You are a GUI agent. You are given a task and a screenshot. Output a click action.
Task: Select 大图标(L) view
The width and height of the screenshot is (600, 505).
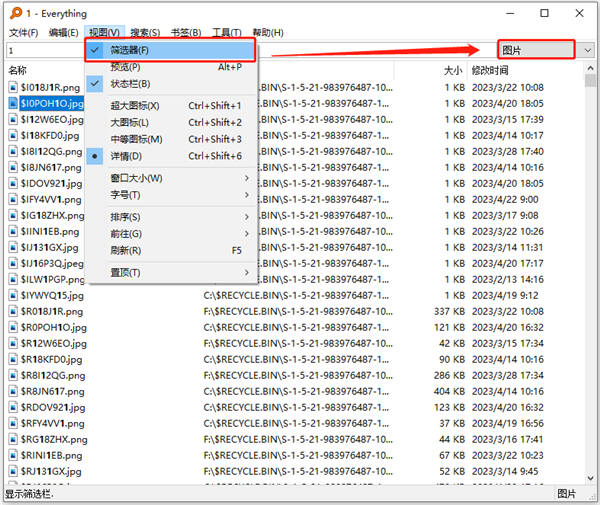(x=170, y=123)
